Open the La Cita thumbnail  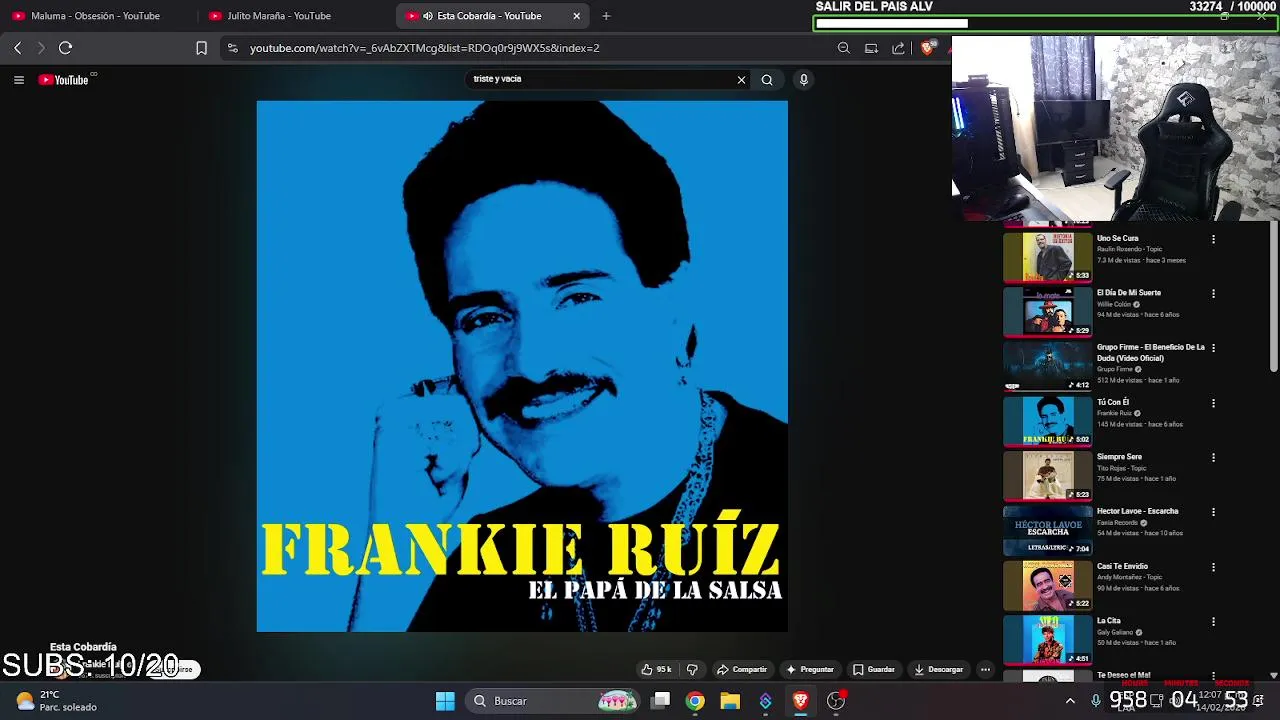1048,639
